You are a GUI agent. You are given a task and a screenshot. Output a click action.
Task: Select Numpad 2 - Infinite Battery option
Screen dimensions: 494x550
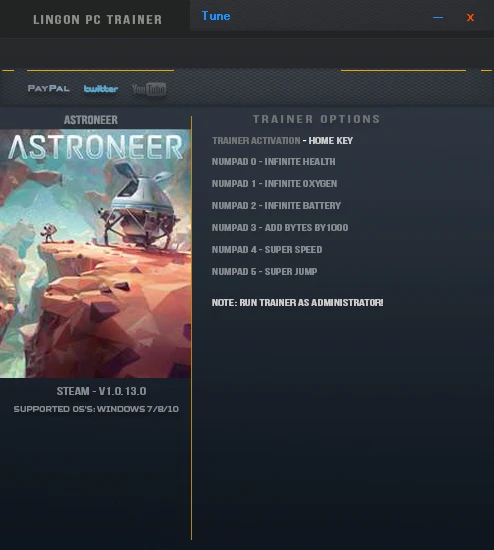click(x=276, y=206)
